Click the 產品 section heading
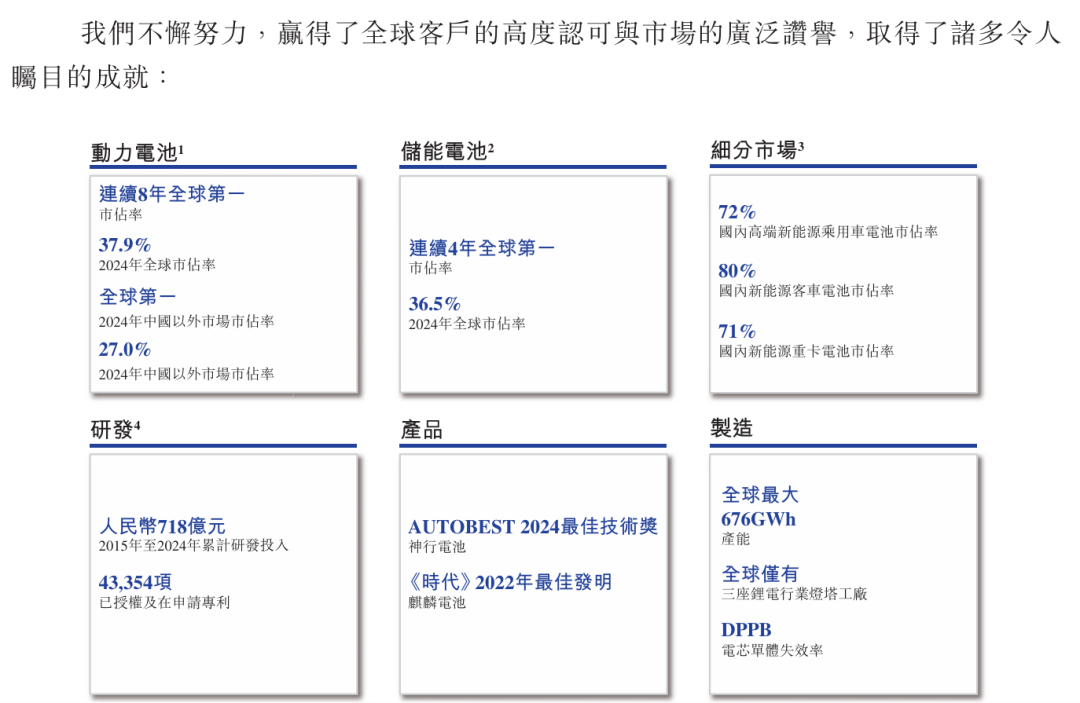 [x=422, y=430]
